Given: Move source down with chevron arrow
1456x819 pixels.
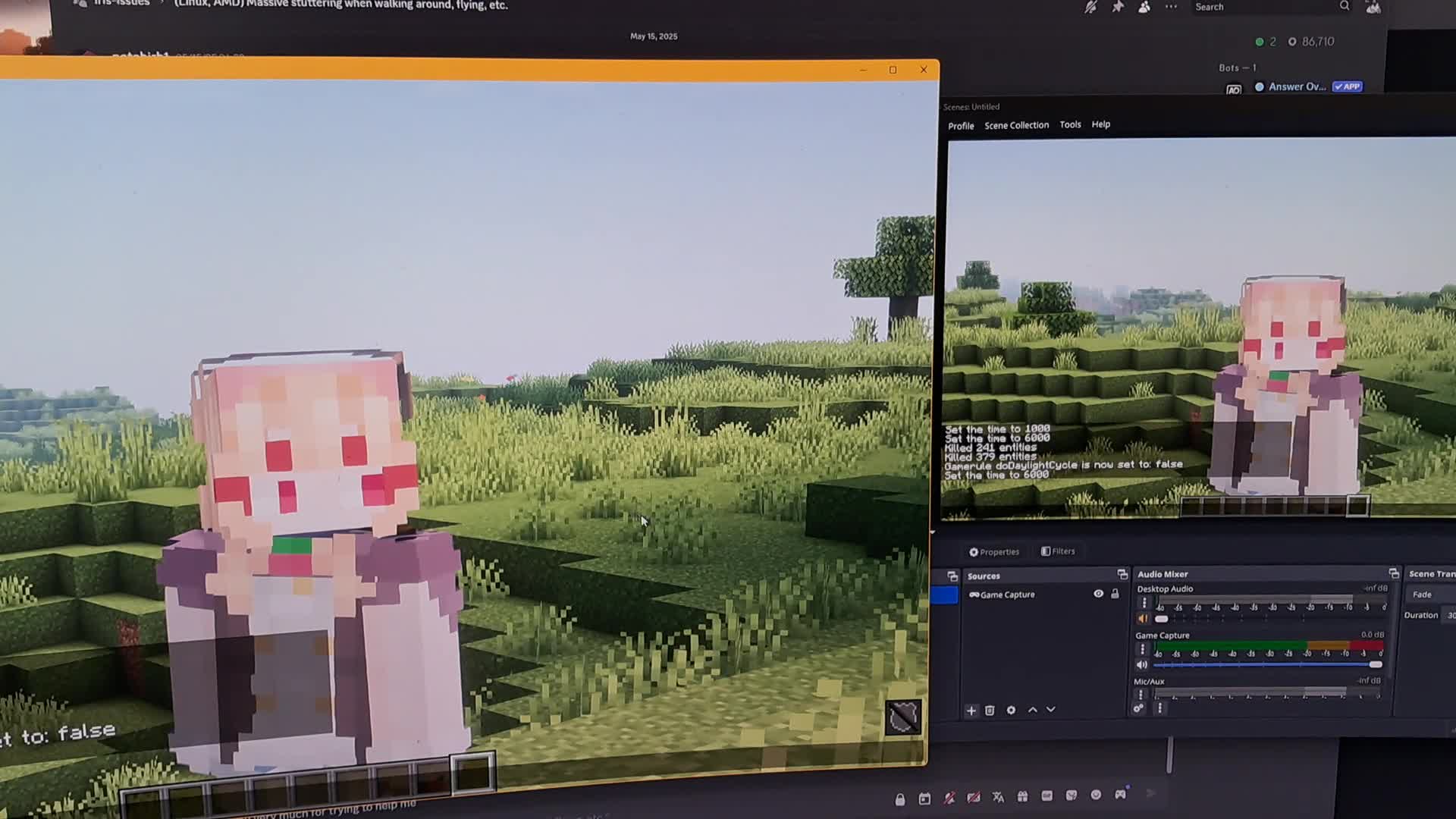Looking at the screenshot, I should pos(1050,710).
